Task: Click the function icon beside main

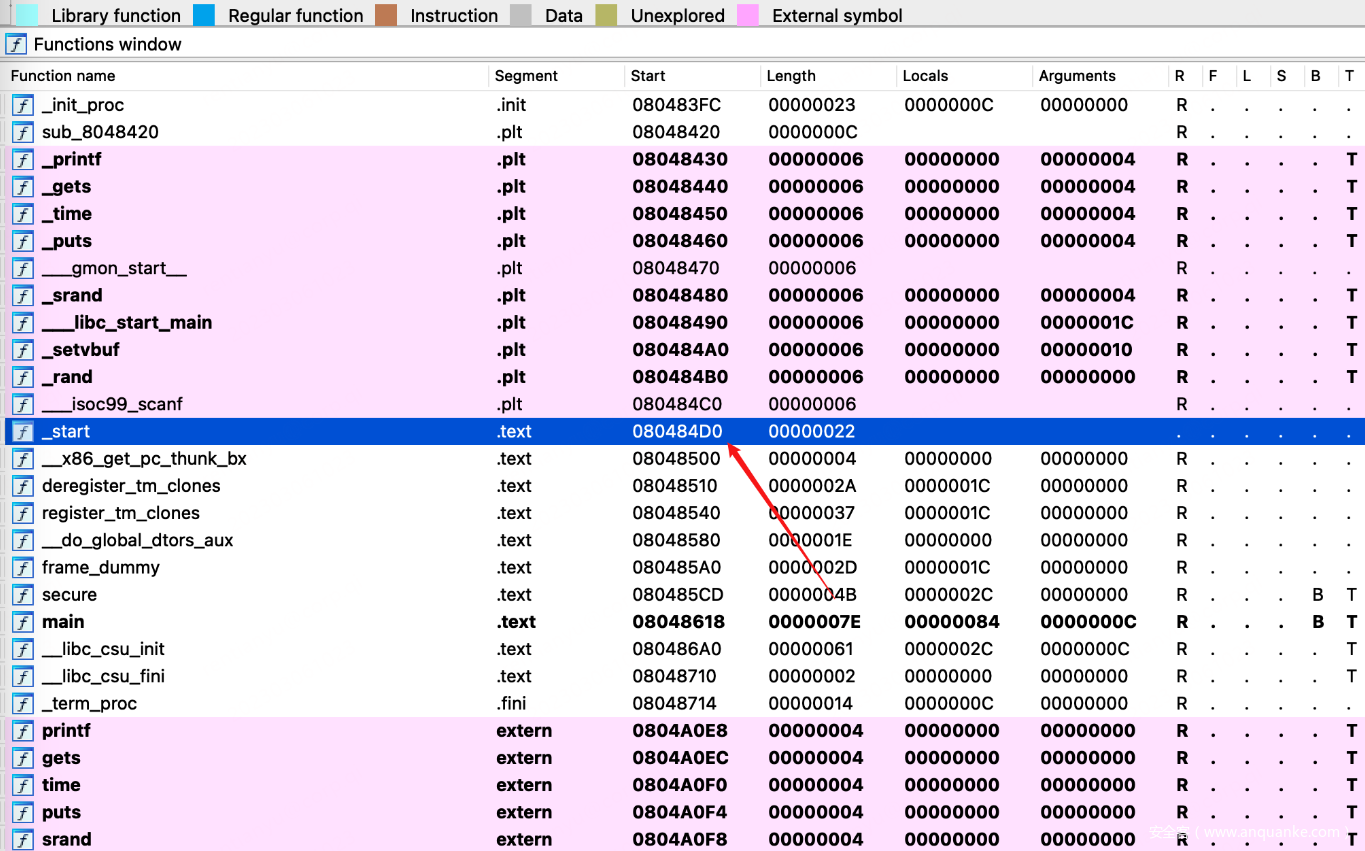Action: coord(22,622)
